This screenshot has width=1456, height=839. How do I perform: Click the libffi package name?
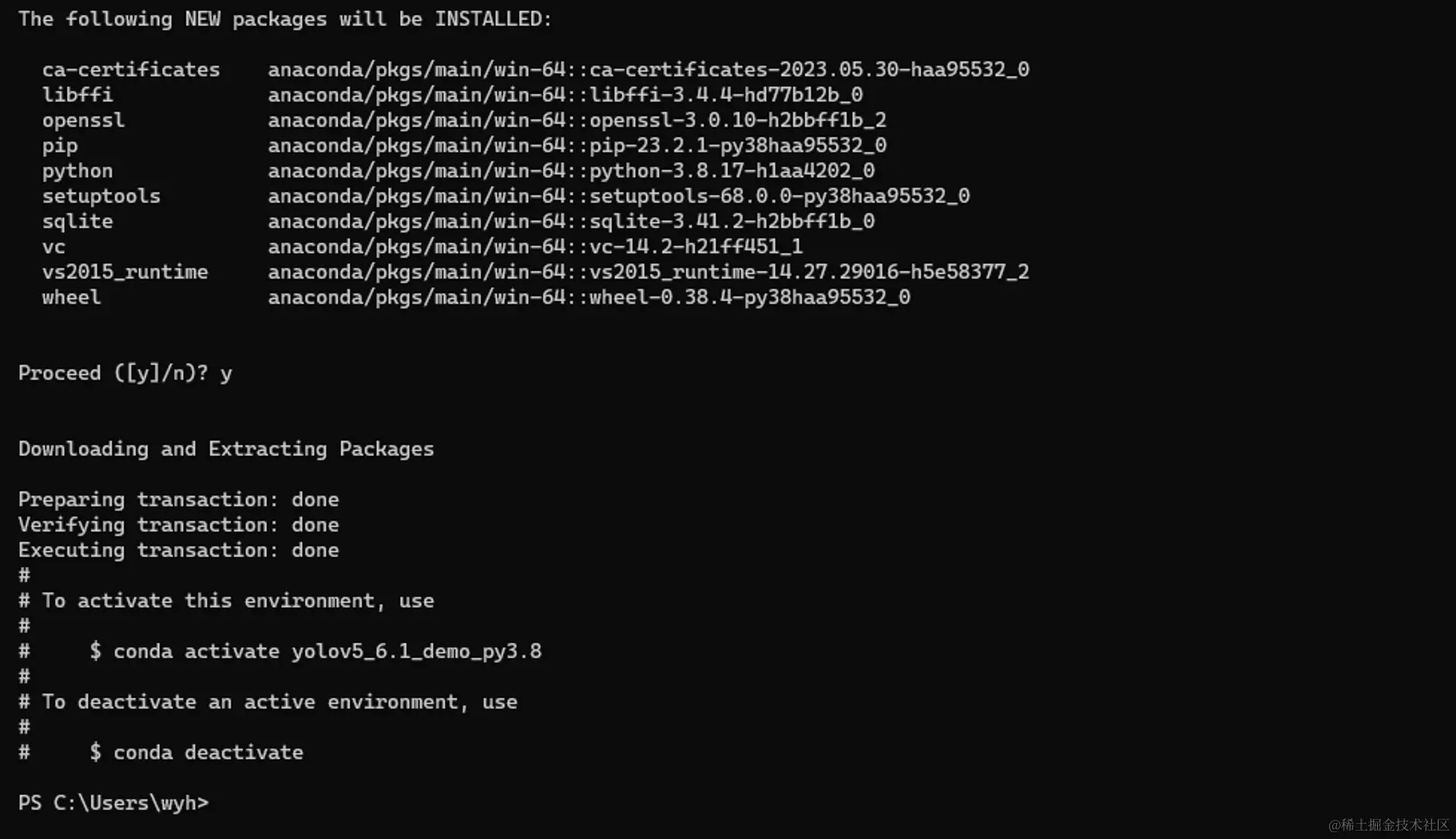tap(77, 95)
